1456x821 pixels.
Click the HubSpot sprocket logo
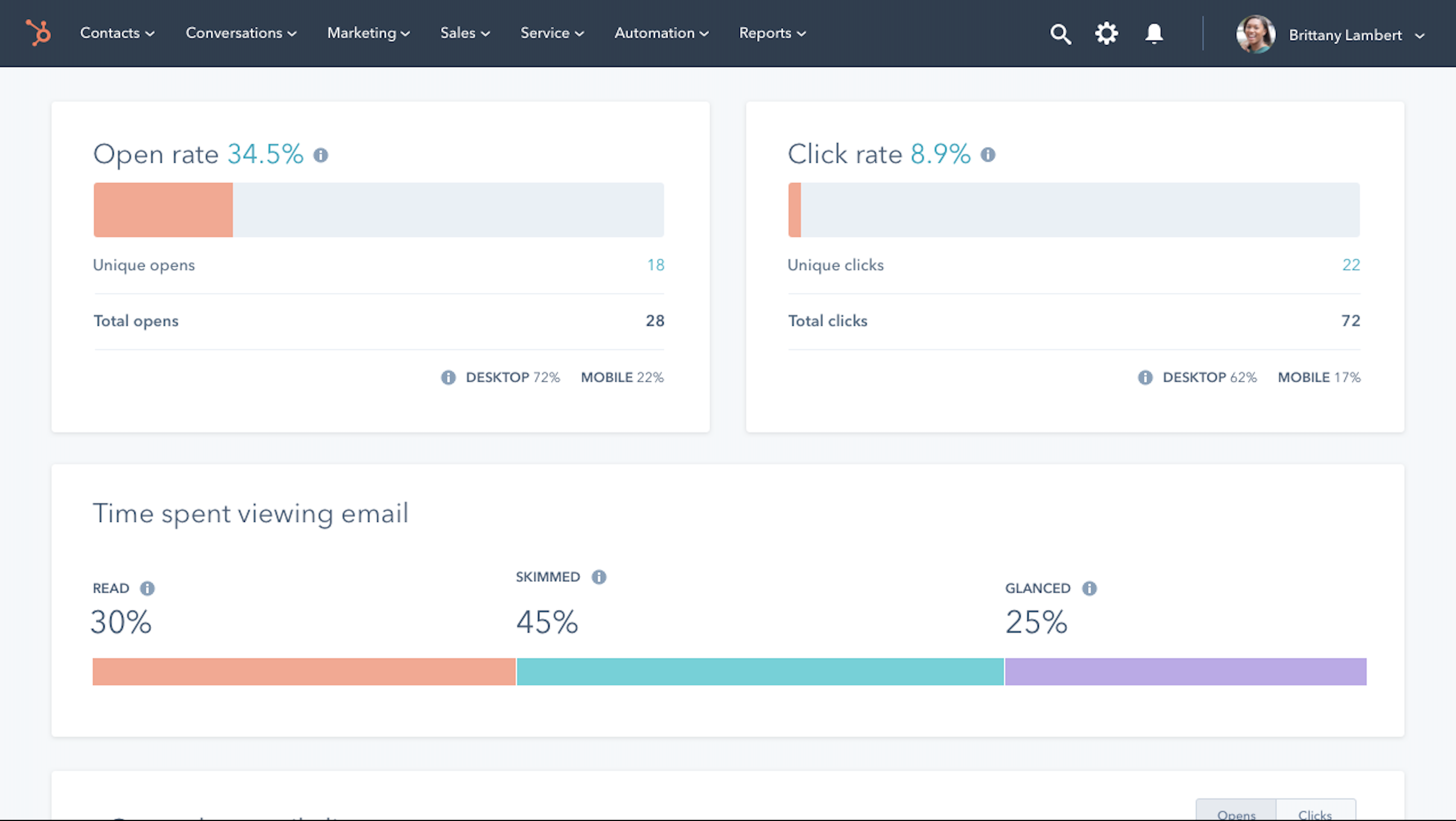click(38, 33)
